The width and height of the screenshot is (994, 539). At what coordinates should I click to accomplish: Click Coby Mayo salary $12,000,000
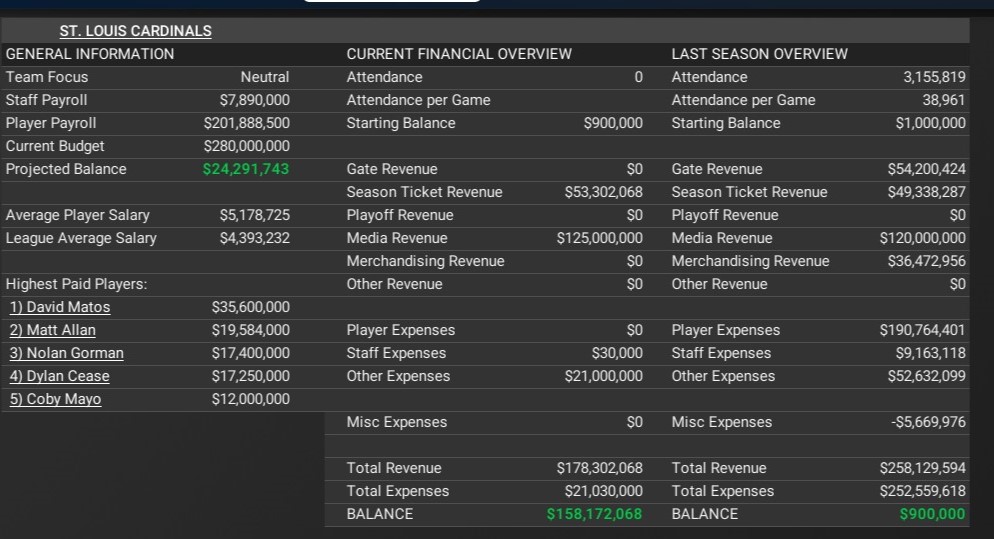point(250,399)
